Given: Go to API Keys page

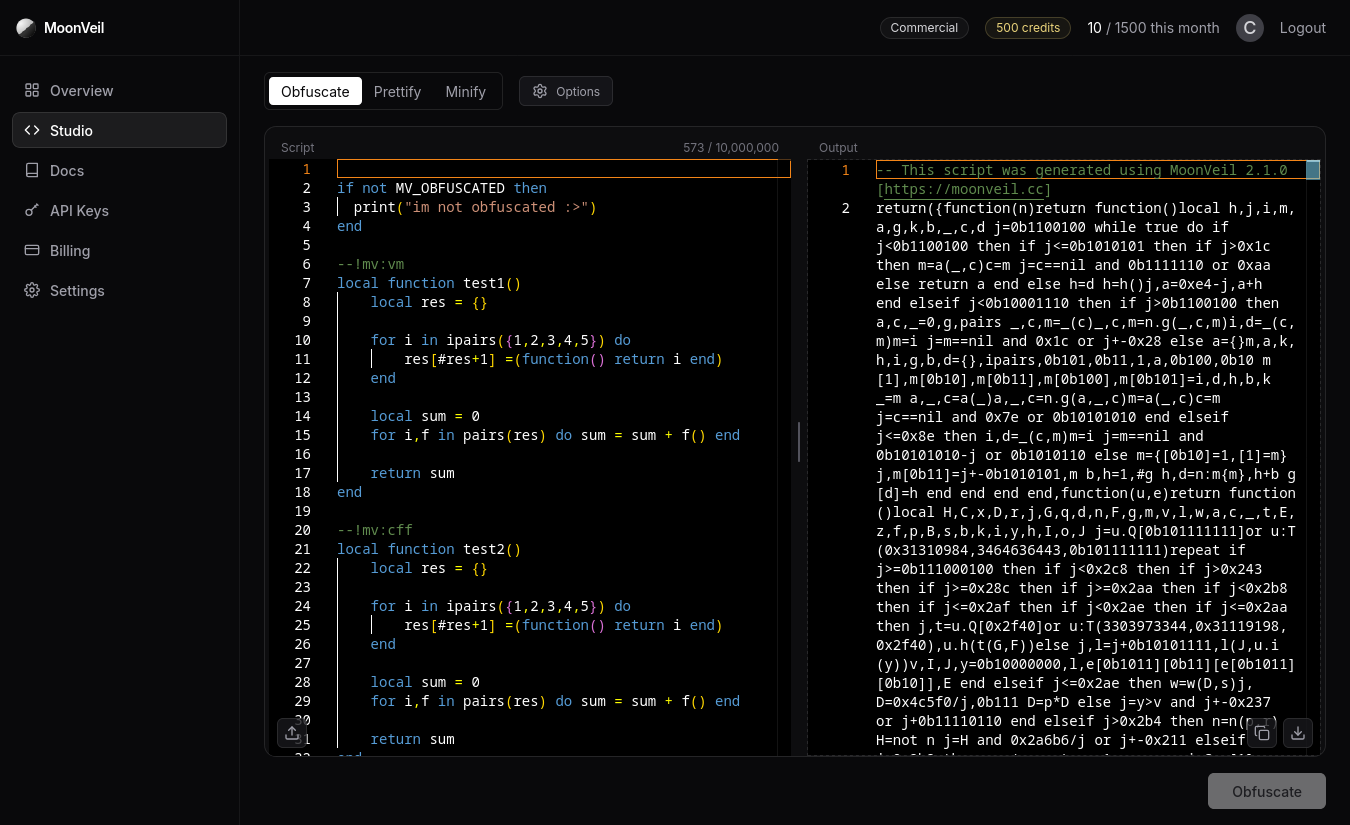Looking at the screenshot, I should (119, 210).
